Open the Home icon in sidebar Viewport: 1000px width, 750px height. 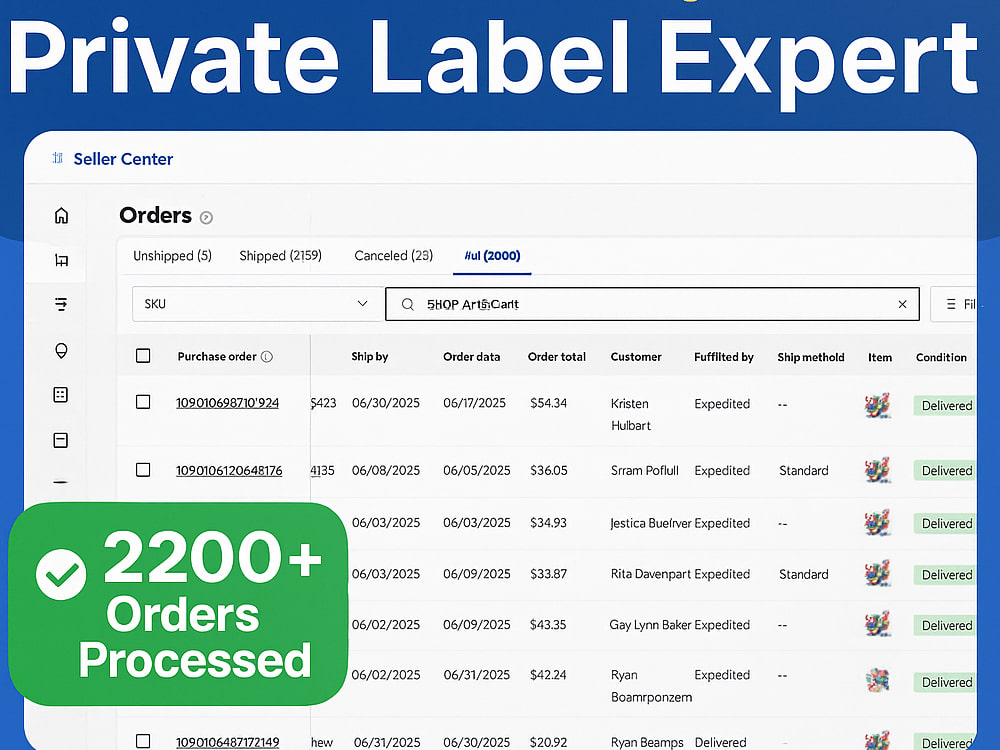click(x=61, y=216)
